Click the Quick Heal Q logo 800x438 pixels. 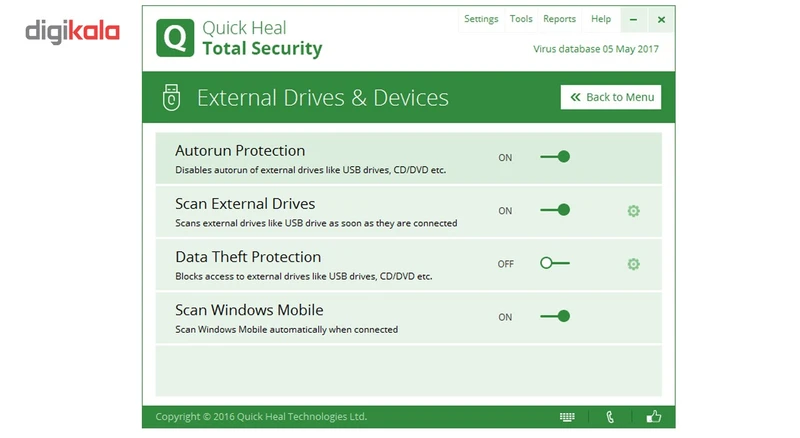[174, 38]
